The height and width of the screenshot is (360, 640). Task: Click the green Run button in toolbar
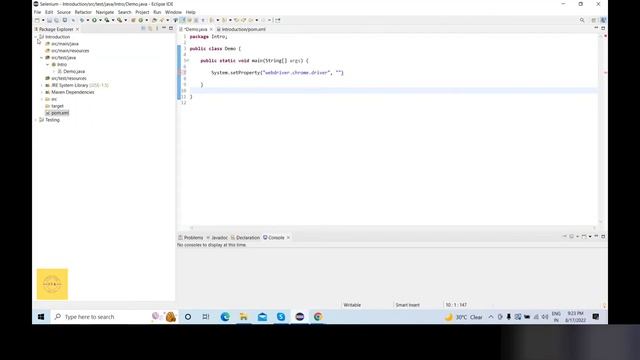tap(94, 20)
